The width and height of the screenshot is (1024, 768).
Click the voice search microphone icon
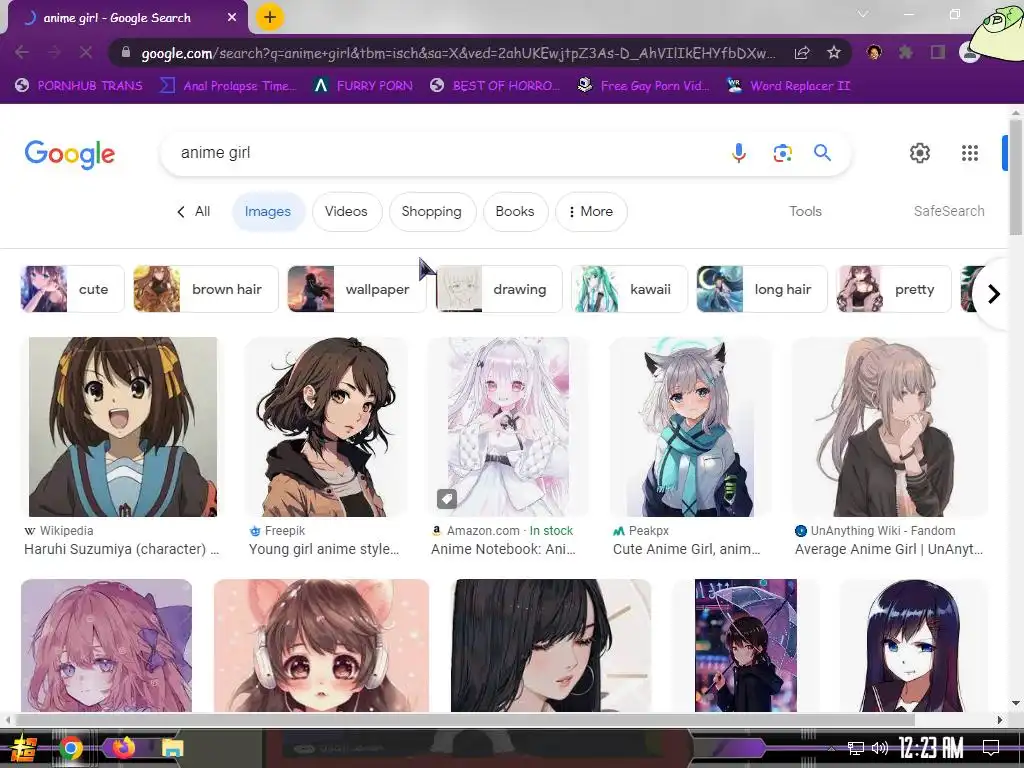point(739,153)
